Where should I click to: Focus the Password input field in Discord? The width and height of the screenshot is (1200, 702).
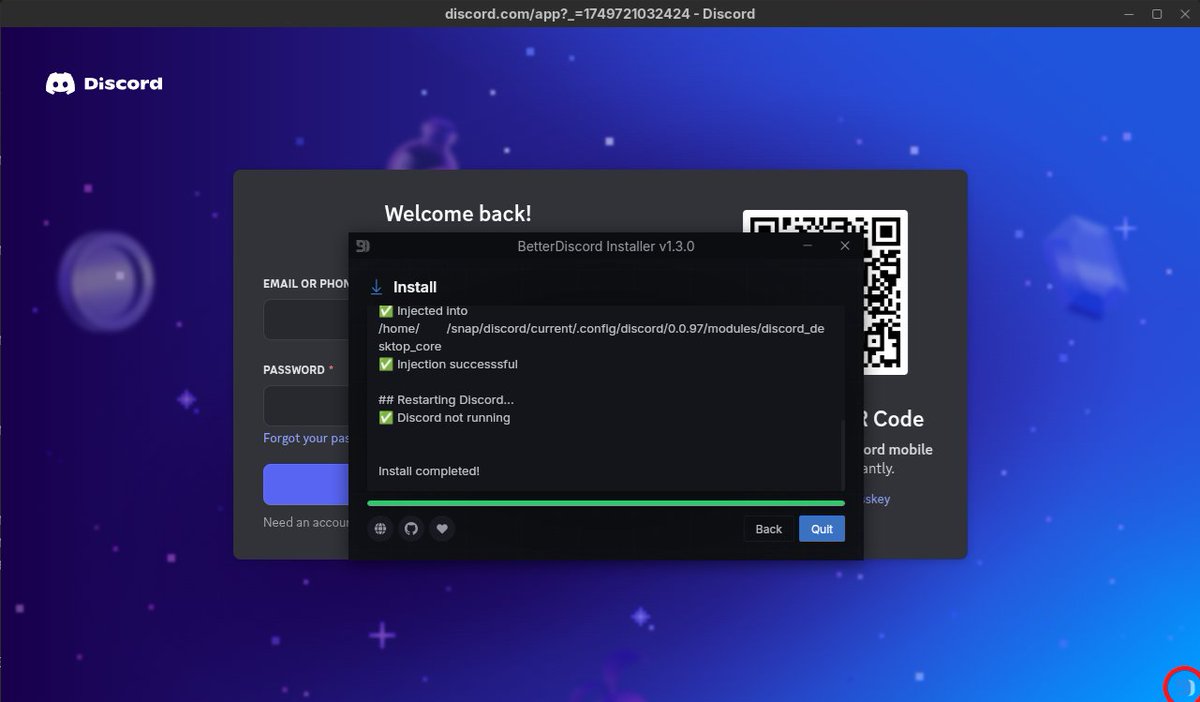tap(306, 406)
